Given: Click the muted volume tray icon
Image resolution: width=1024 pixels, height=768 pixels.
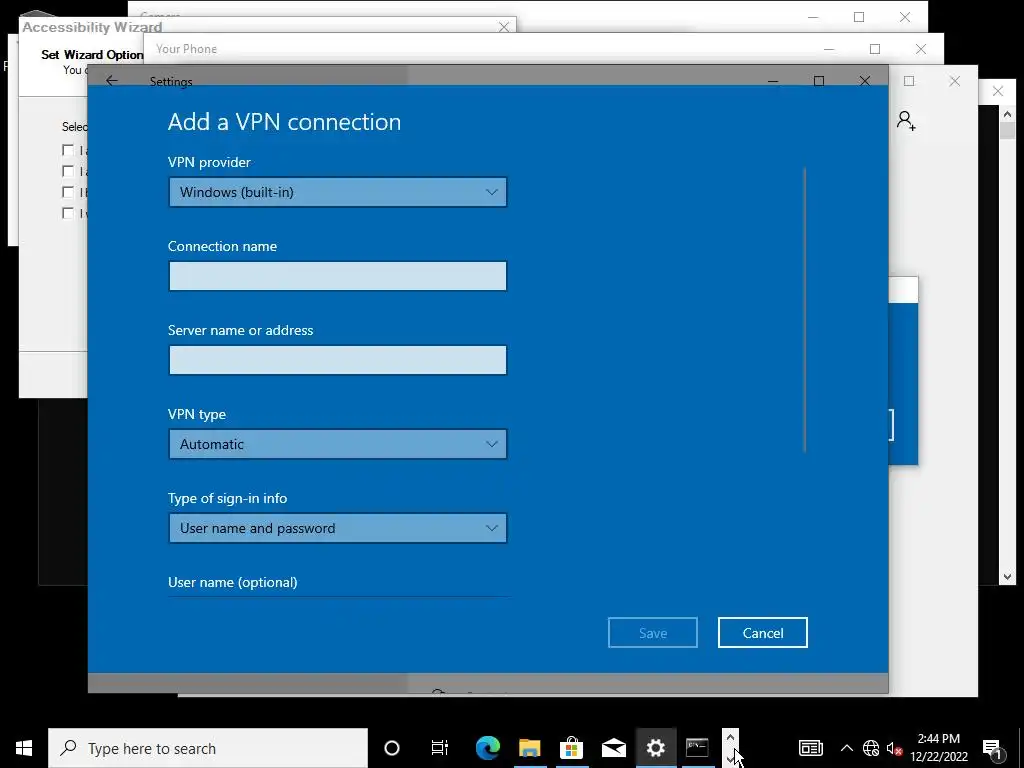Looking at the screenshot, I should pyautogui.click(x=894, y=748).
